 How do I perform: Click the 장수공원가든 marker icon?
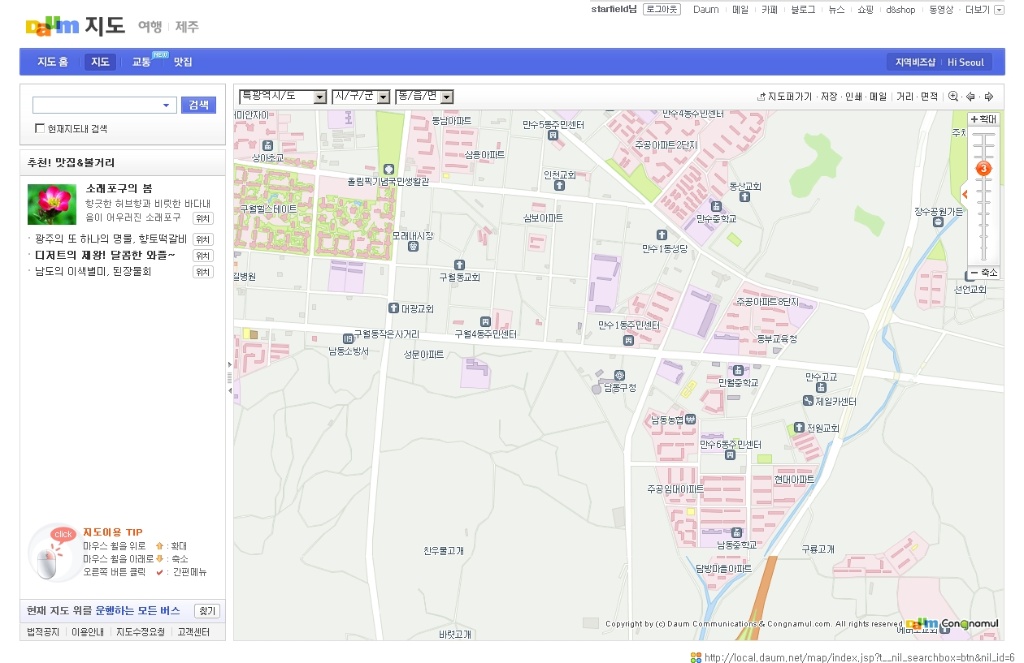[x=938, y=222]
